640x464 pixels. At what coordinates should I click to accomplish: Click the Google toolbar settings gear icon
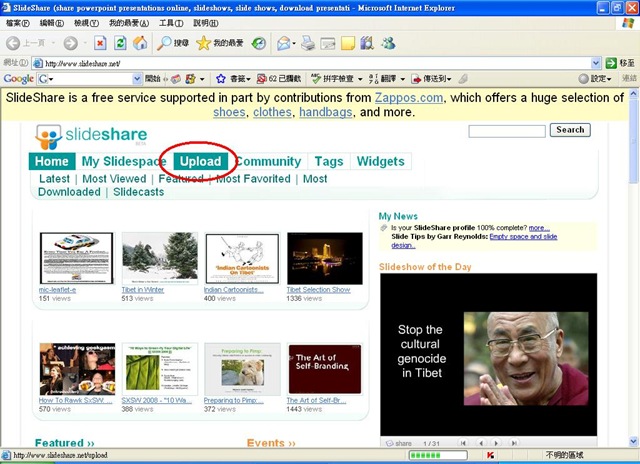(x=584, y=78)
